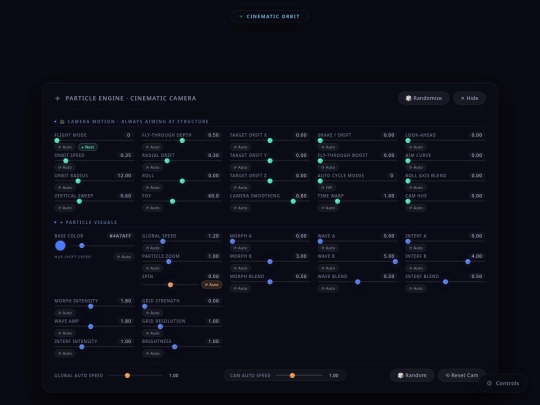Toggle Auto under Fly-Through Depth

click(153, 147)
